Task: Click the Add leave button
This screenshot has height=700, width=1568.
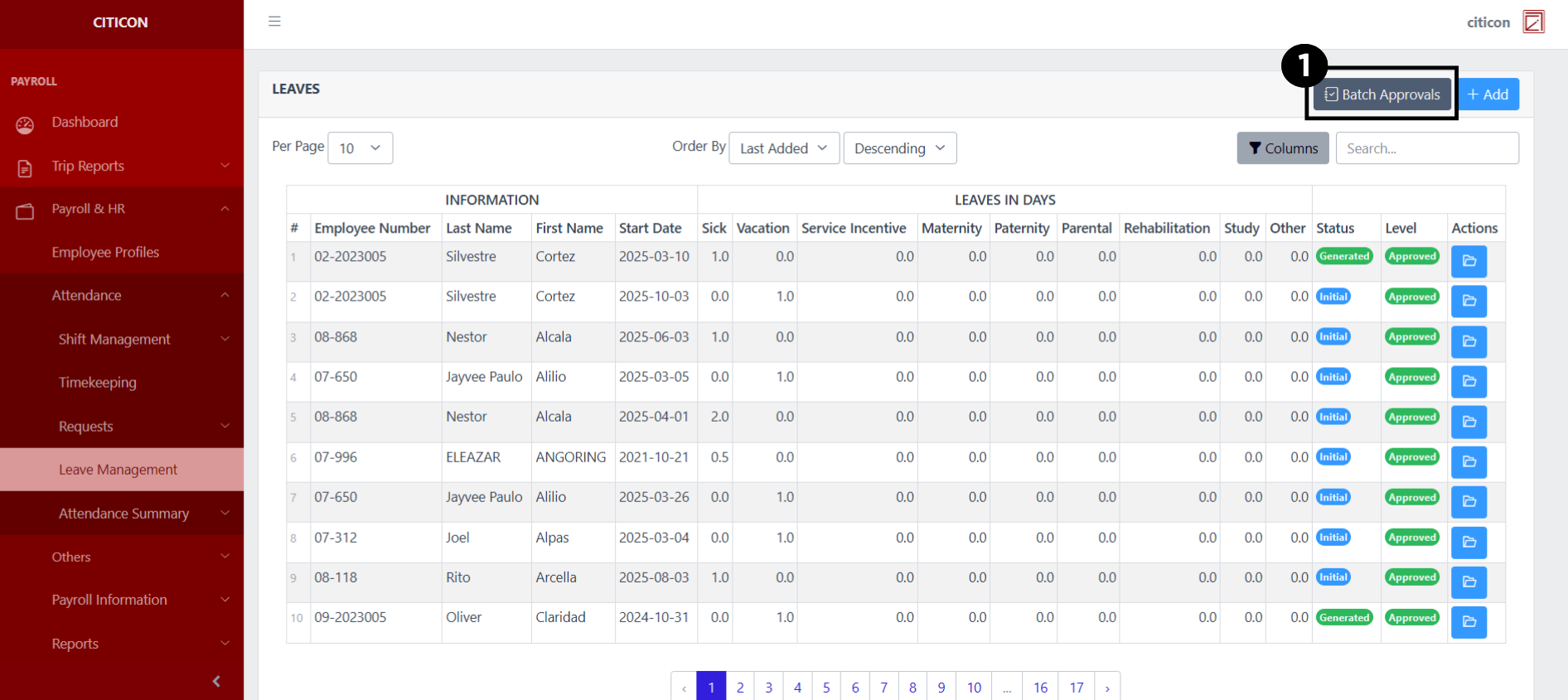Action: (x=1488, y=94)
